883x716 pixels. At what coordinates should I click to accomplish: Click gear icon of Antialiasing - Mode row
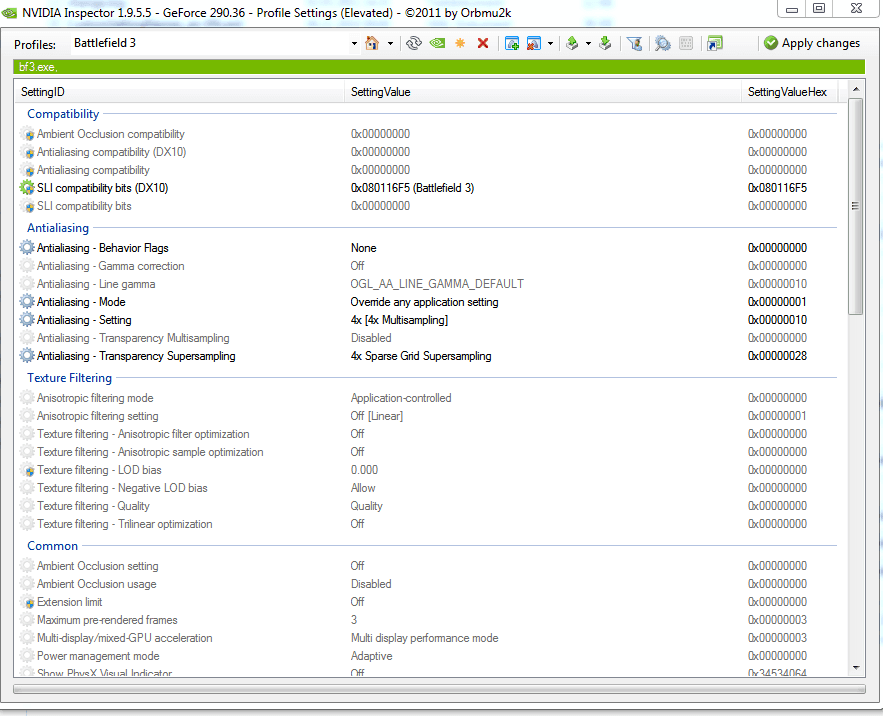[27, 302]
